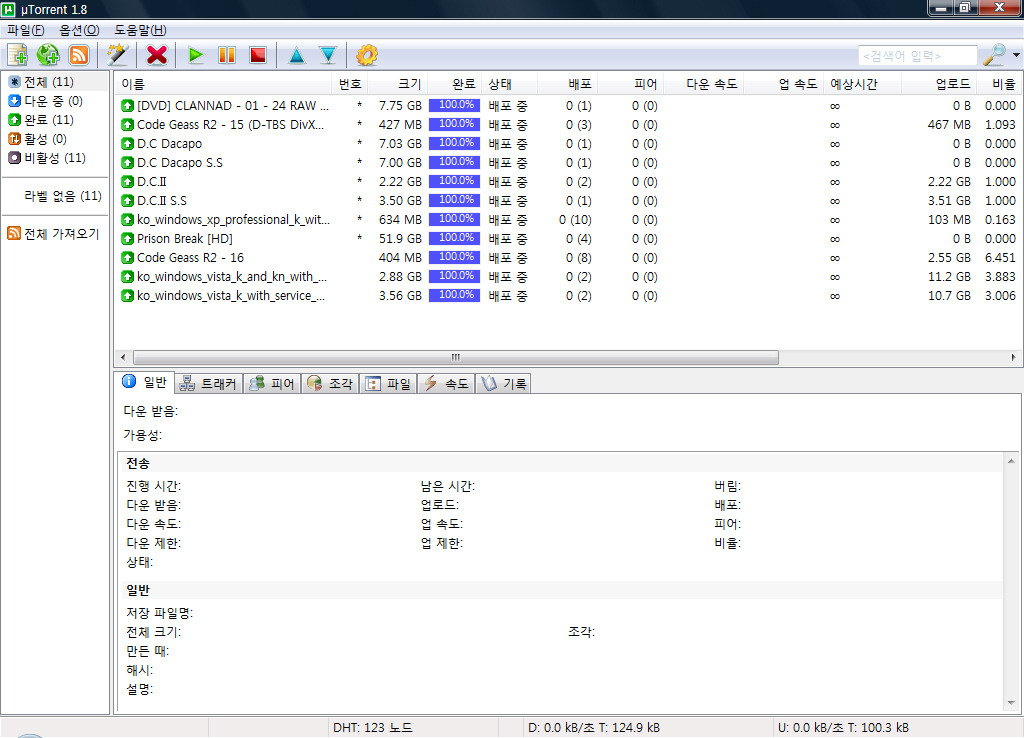The height and width of the screenshot is (738, 1024).
Task: Switch to the 일반 tab
Action: tap(144, 383)
